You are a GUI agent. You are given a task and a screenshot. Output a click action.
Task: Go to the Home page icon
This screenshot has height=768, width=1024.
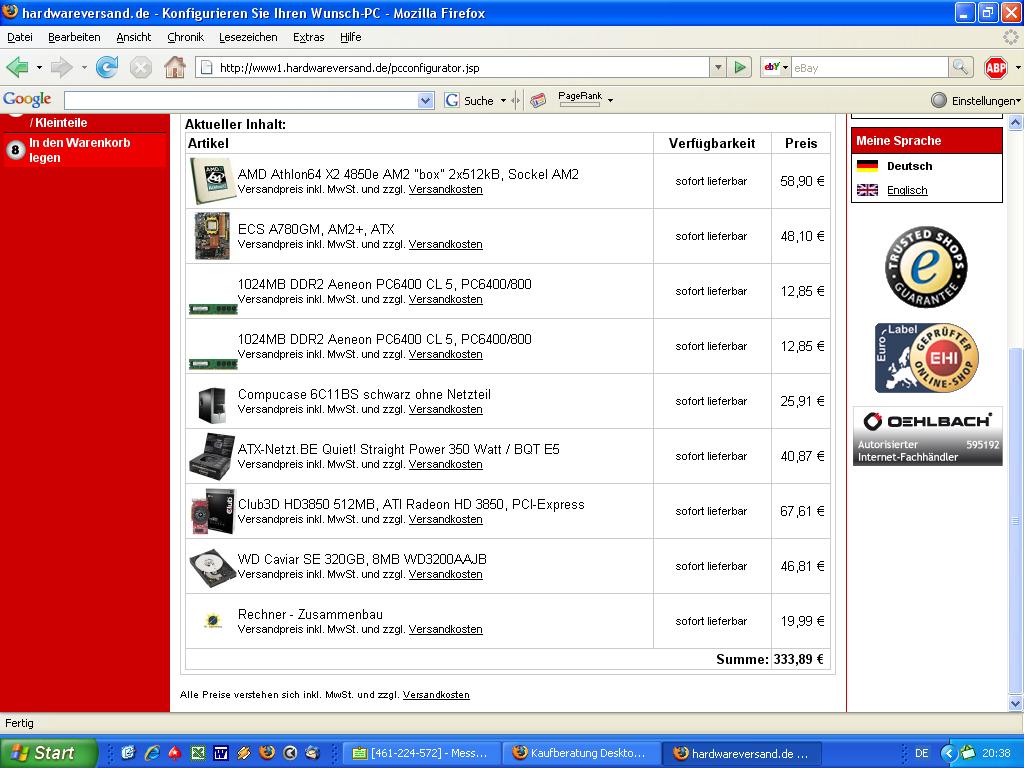coord(174,67)
